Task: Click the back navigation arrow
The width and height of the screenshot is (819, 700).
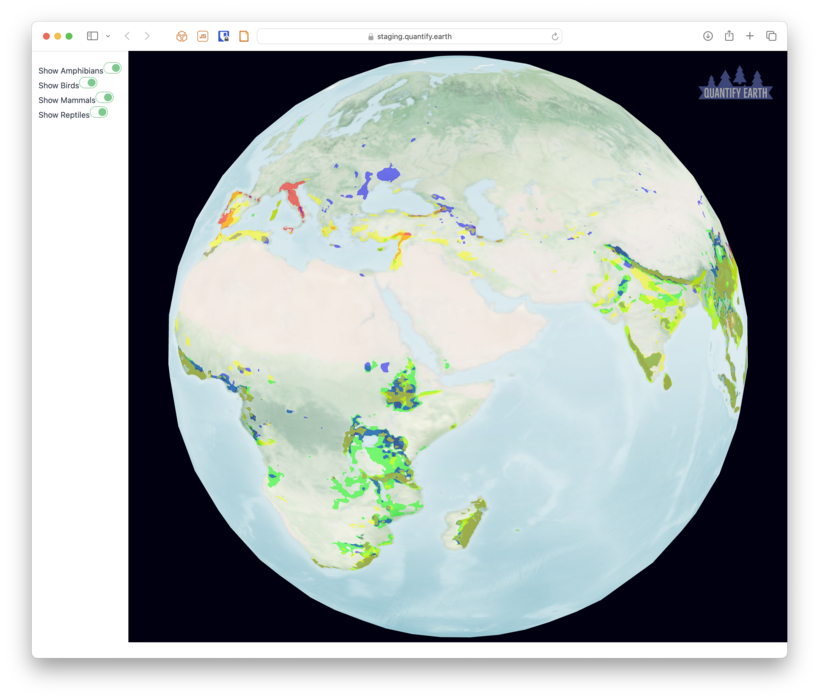Action: [x=126, y=36]
